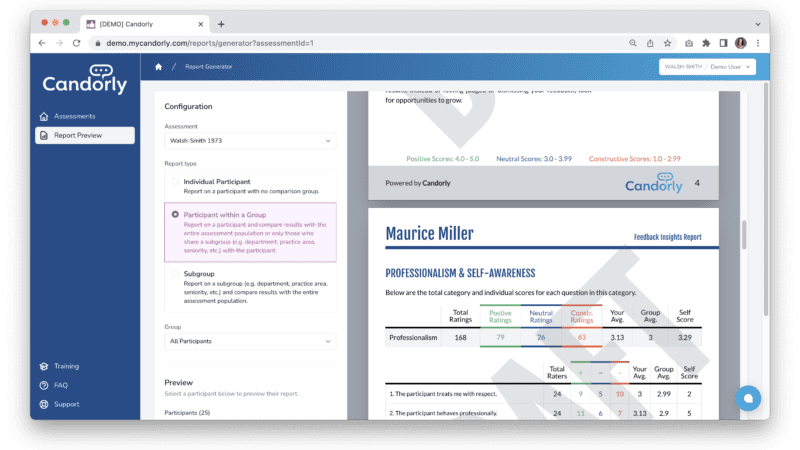The width and height of the screenshot is (800, 450).
Task: Click the Maurice Miller report heading
Action: pos(429,234)
